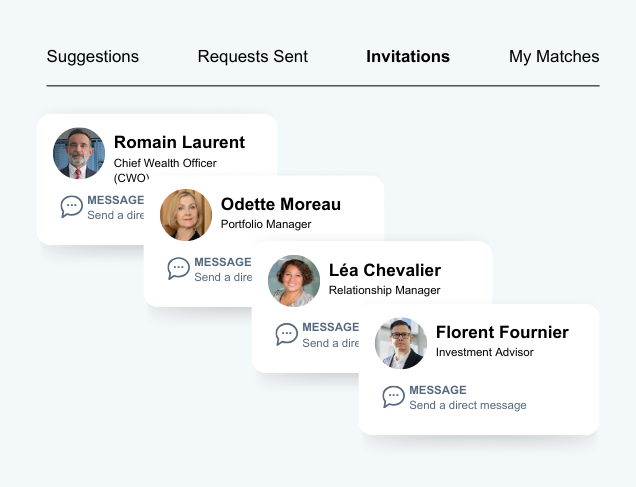Click the name Léa Chevalier
The width and height of the screenshot is (636, 487).
385,270
